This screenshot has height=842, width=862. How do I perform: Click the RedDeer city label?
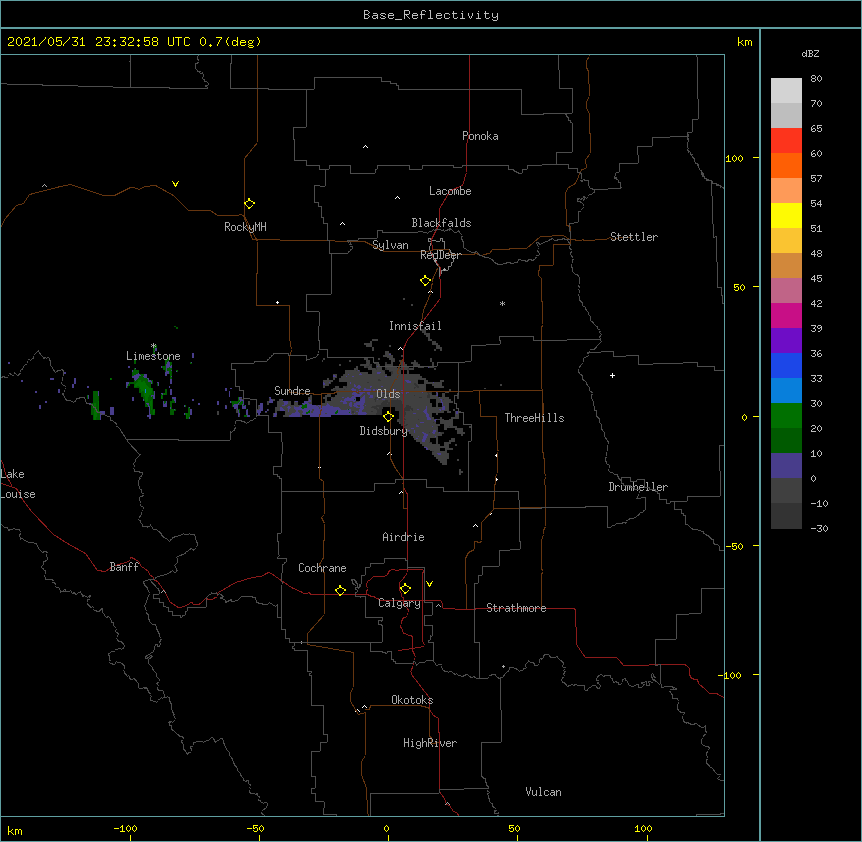[440, 255]
